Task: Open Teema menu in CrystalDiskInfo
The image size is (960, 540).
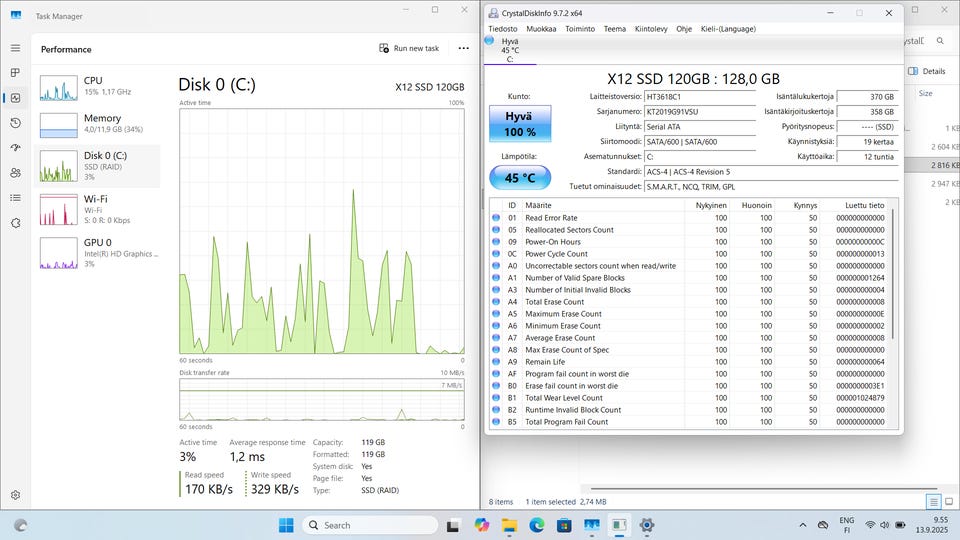Action: click(615, 29)
